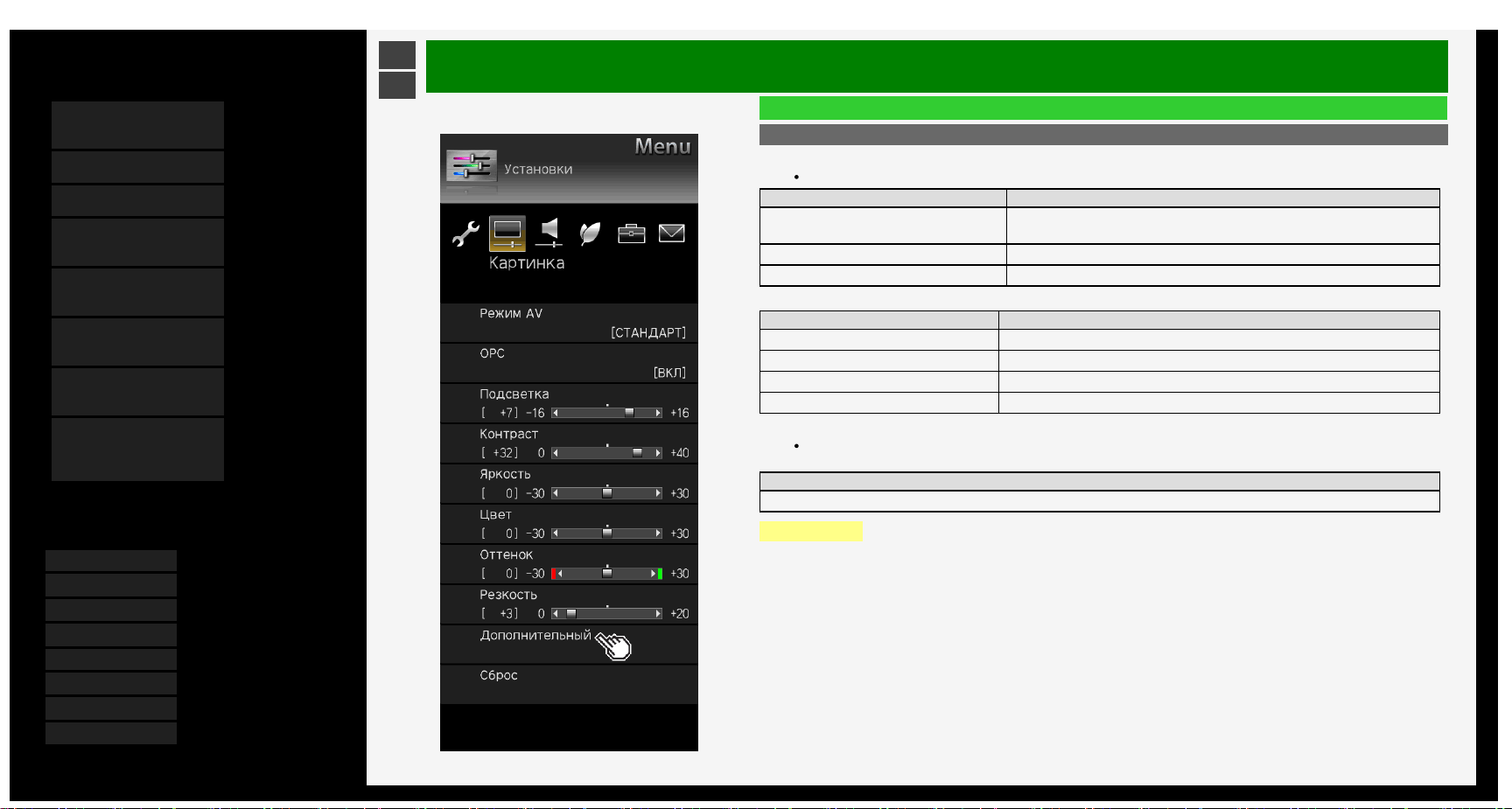Select the toolbox options icon

(631, 234)
